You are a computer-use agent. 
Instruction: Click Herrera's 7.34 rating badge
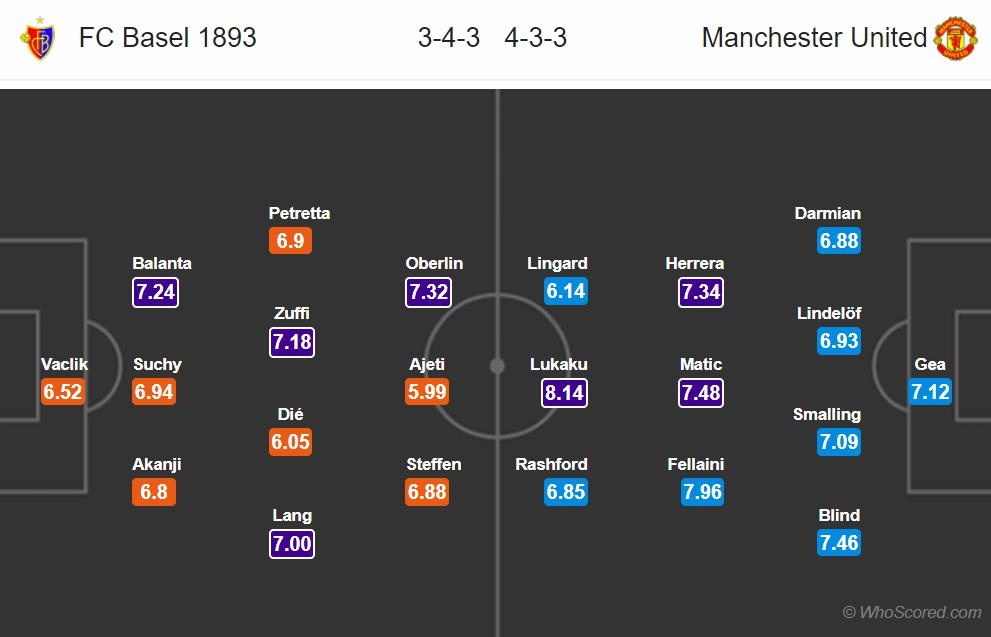(700, 291)
